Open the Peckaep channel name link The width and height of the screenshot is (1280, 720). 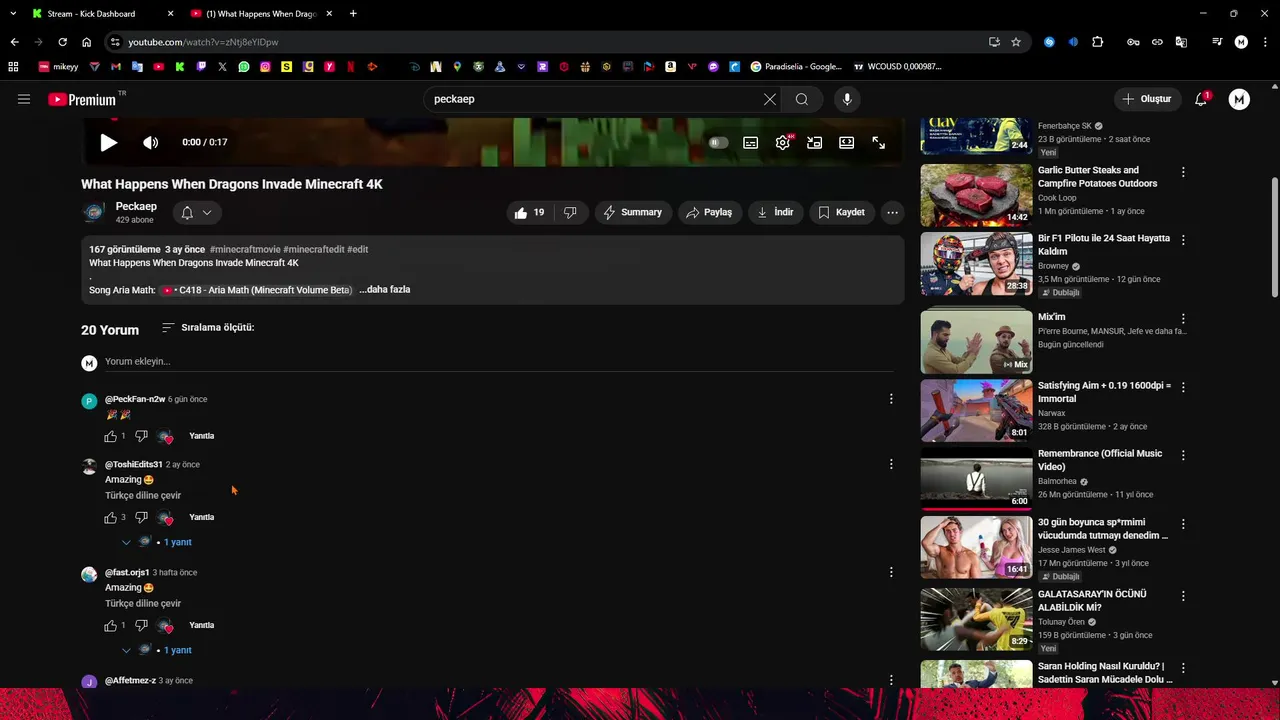[136, 206]
